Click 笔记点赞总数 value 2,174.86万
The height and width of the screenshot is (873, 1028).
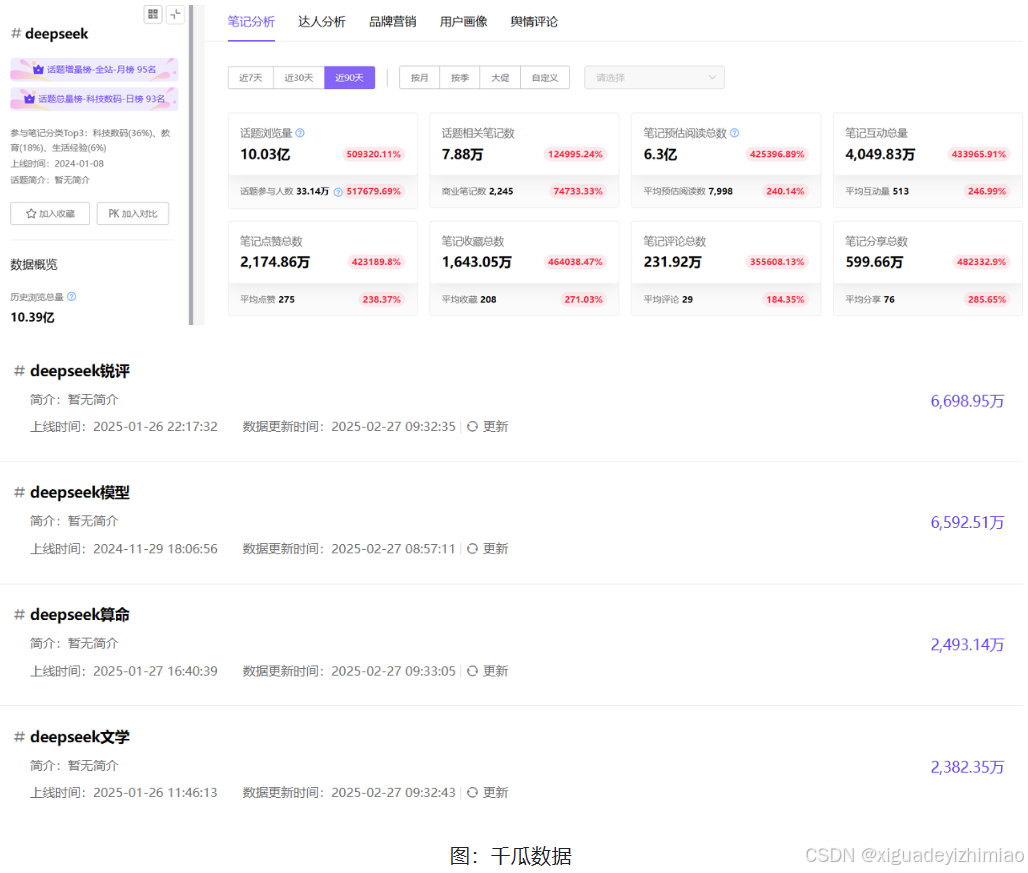(x=275, y=262)
